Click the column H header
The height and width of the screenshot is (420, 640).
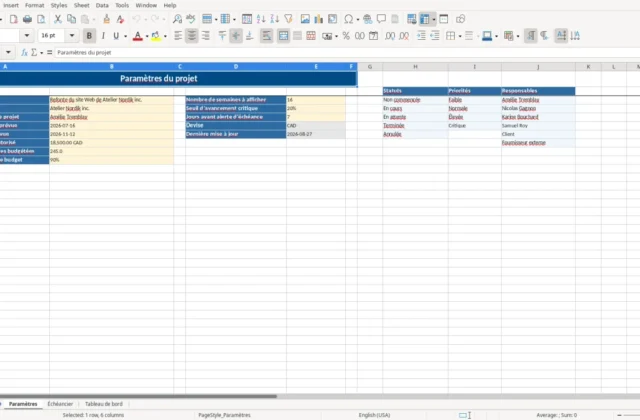click(415, 67)
